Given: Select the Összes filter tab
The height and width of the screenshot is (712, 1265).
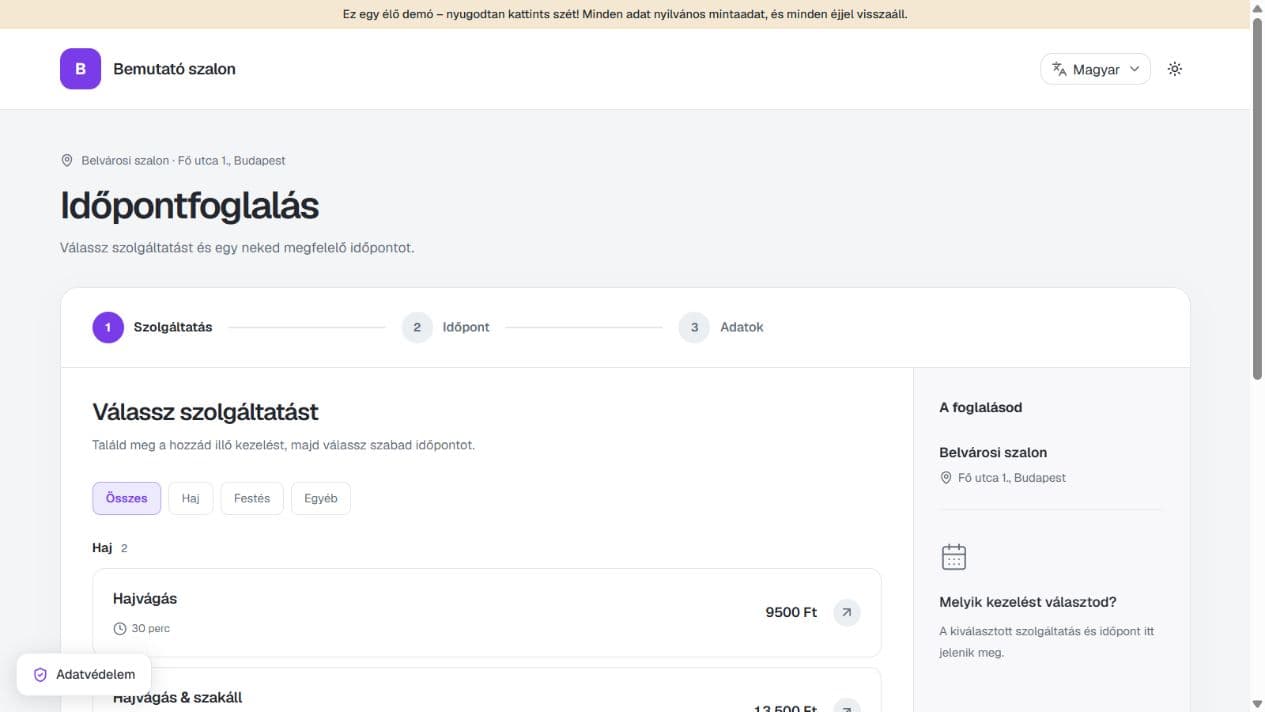Looking at the screenshot, I should point(126,498).
